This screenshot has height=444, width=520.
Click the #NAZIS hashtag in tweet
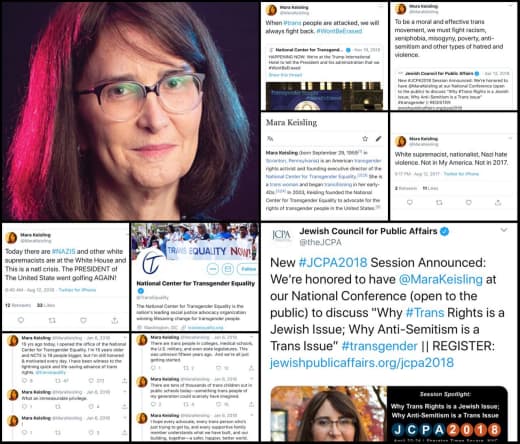tap(64, 251)
